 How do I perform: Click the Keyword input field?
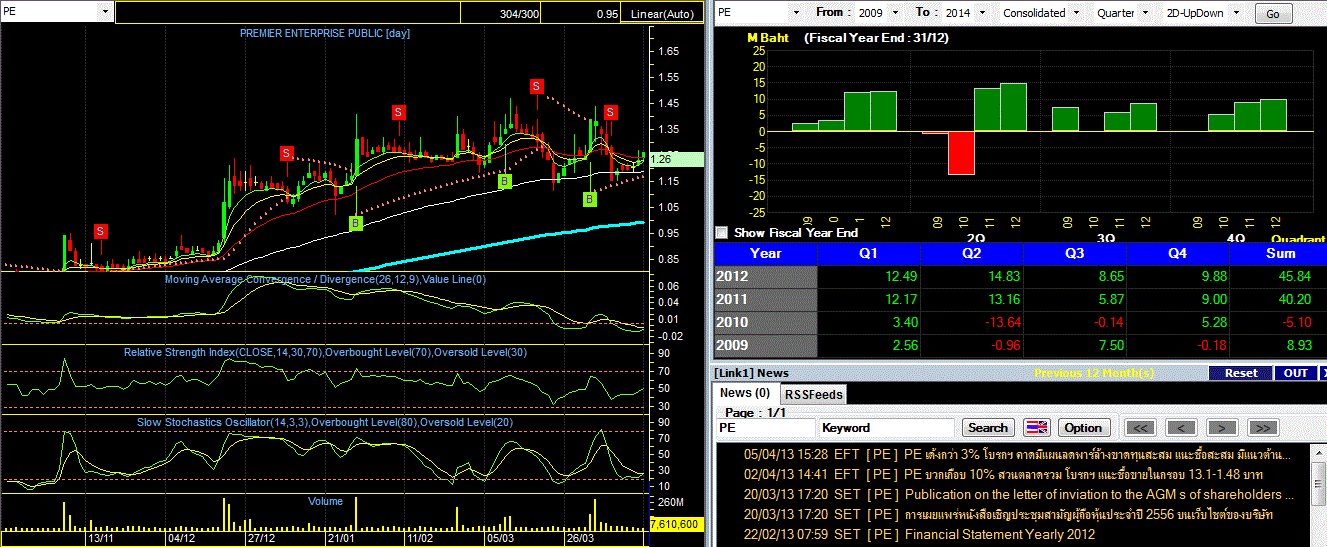click(888, 427)
